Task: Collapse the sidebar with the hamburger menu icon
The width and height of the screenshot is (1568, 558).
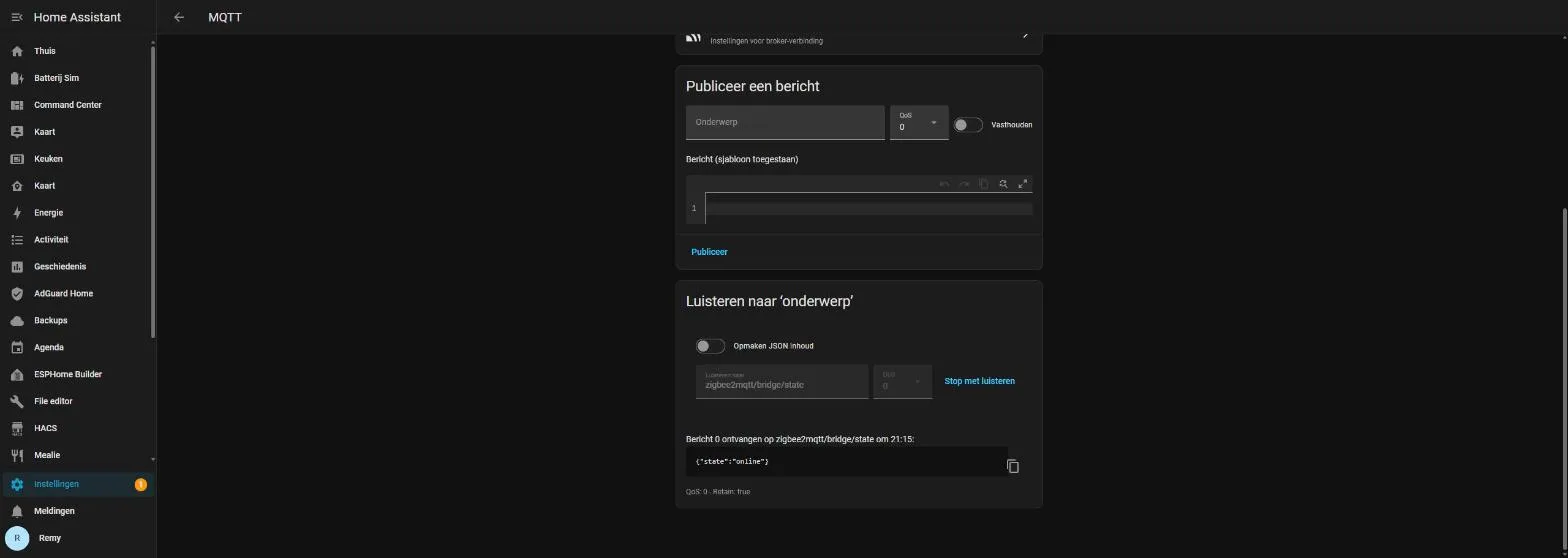Action: (x=17, y=17)
